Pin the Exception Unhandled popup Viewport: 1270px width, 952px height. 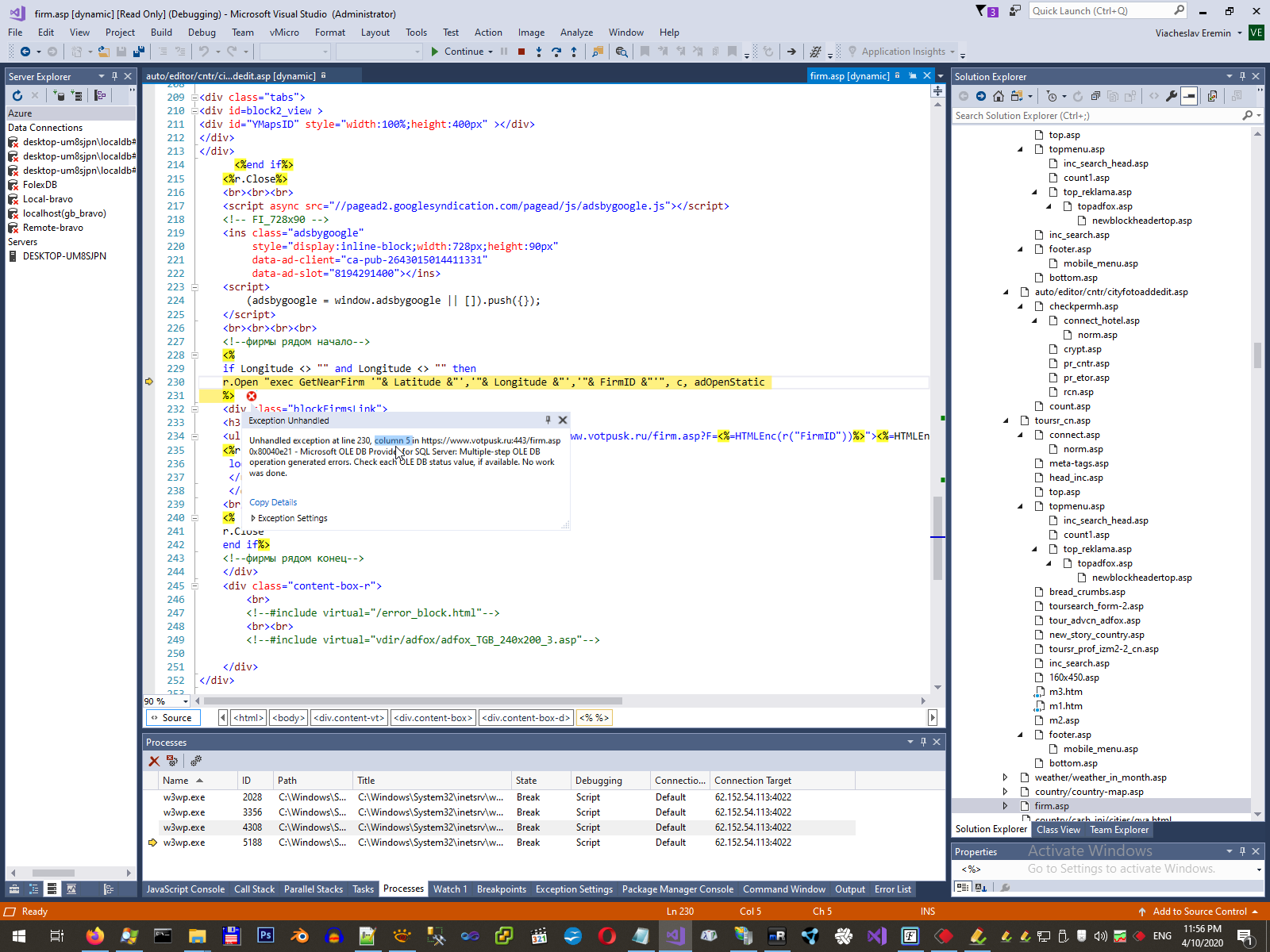coord(548,420)
